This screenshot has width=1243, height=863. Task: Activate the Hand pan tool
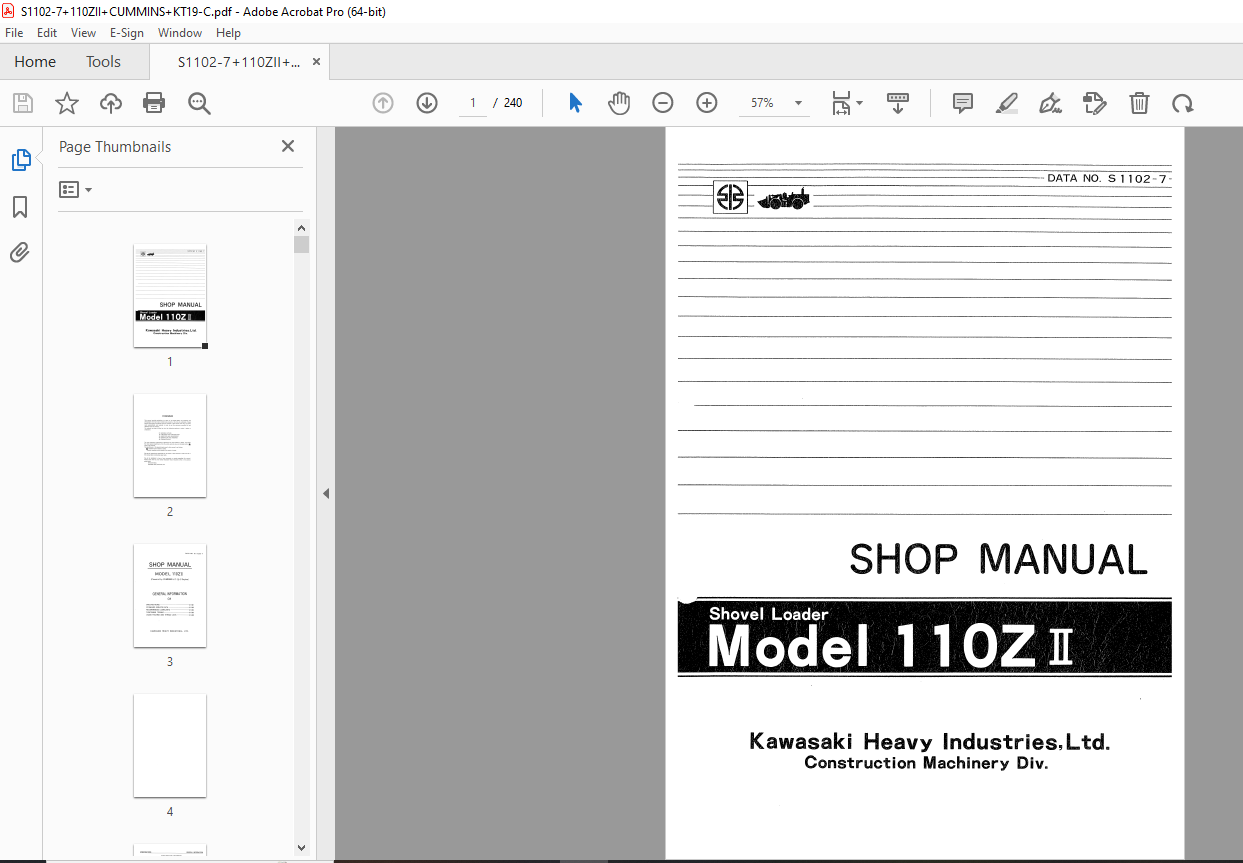pos(619,103)
